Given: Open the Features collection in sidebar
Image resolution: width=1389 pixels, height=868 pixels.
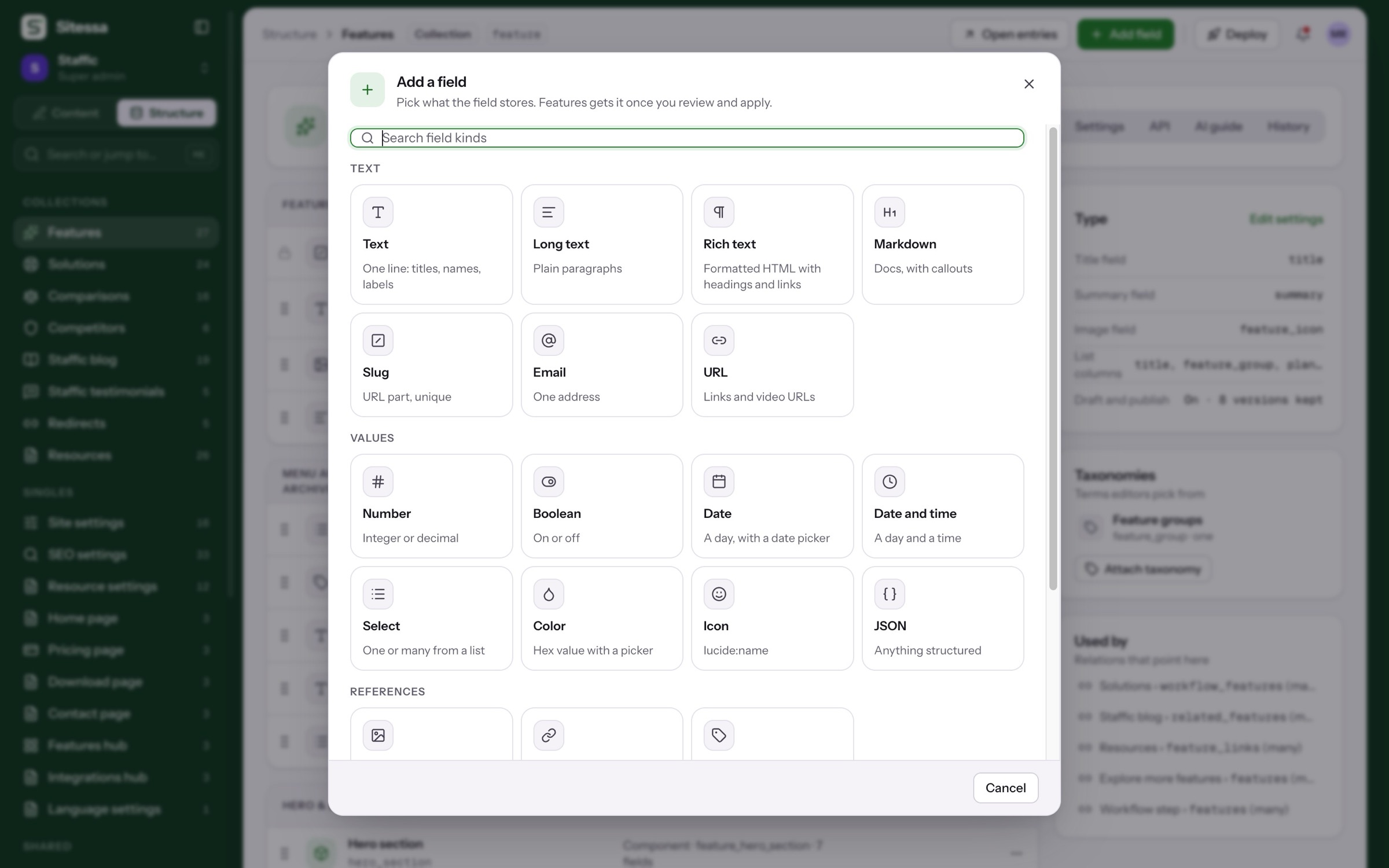Looking at the screenshot, I should pyautogui.click(x=116, y=233).
